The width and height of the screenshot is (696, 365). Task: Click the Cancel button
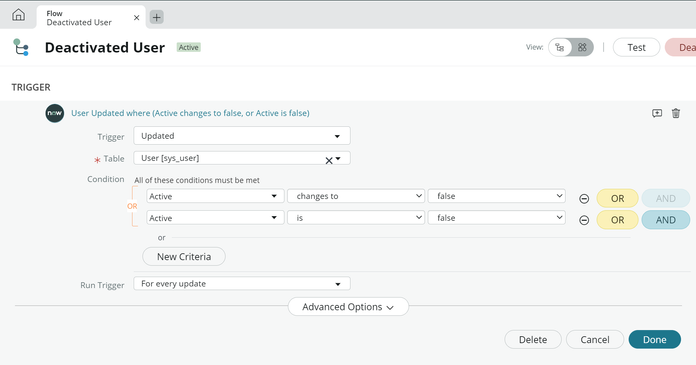coord(595,340)
